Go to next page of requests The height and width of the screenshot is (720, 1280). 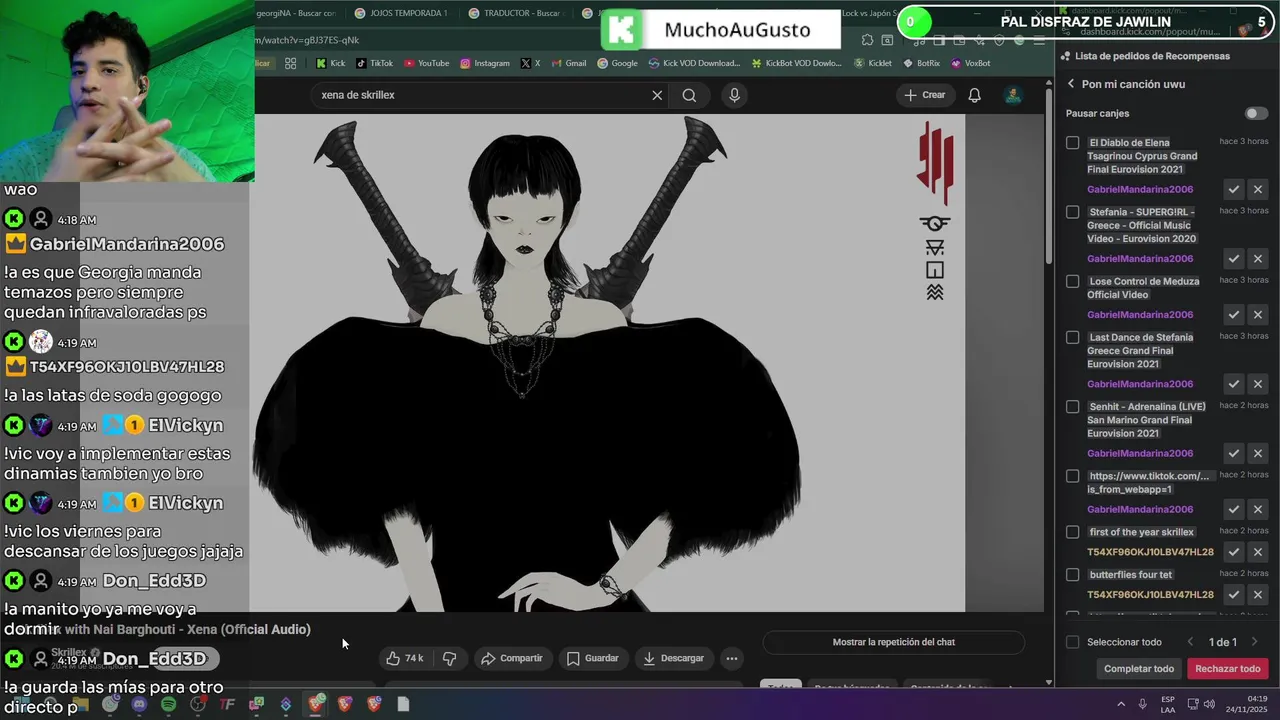pos(1254,642)
